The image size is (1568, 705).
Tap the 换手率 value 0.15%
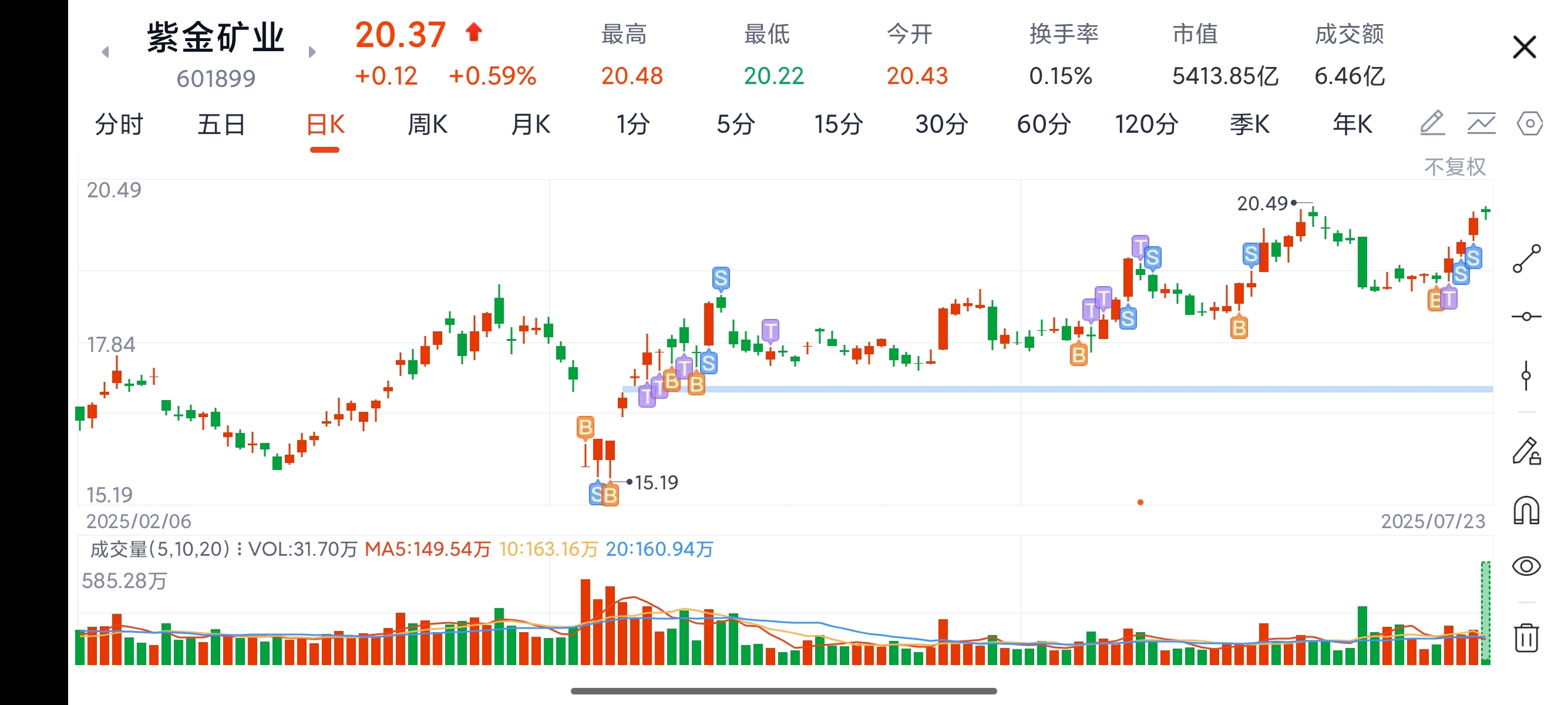[x=1061, y=76]
